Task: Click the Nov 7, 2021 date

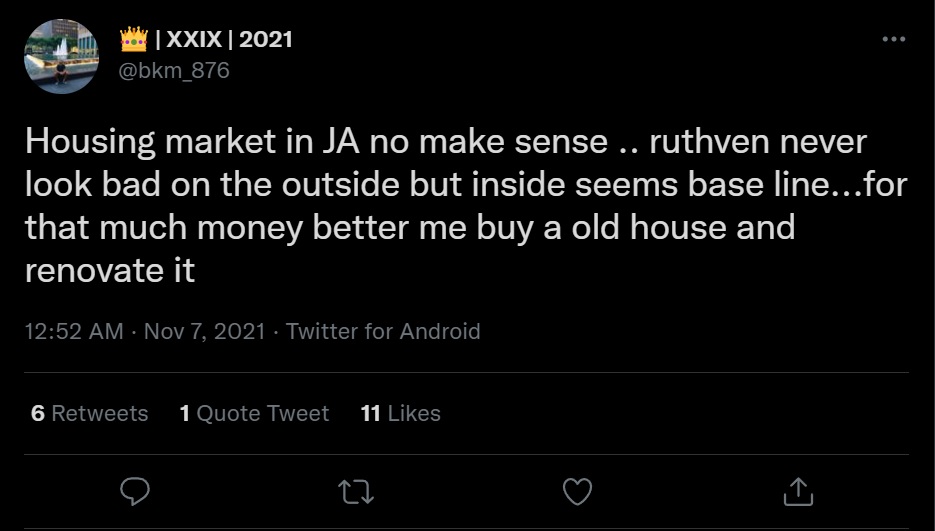Action: [x=204, y=331]
